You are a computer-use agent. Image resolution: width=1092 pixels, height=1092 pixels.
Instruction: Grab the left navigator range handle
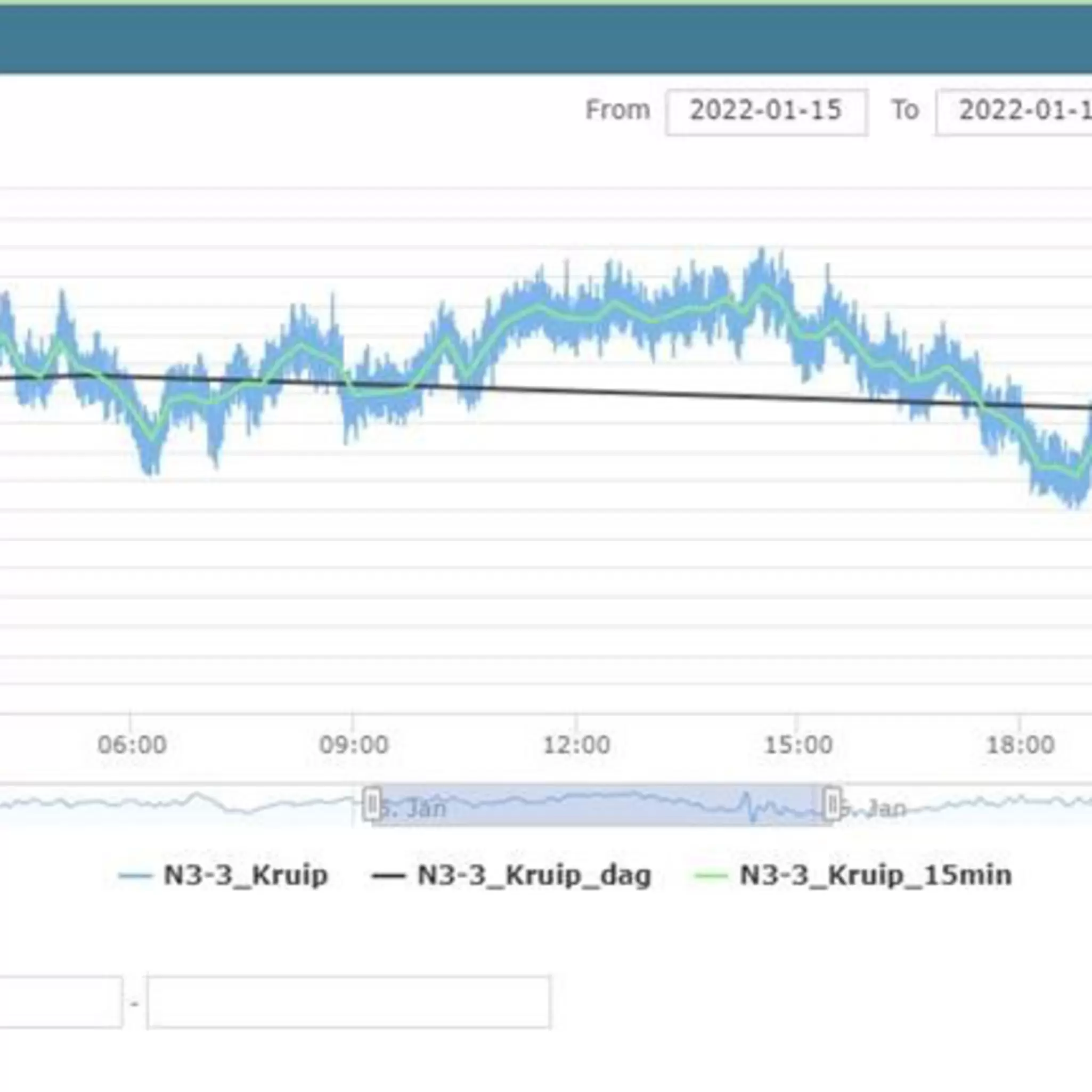[371, 803]
